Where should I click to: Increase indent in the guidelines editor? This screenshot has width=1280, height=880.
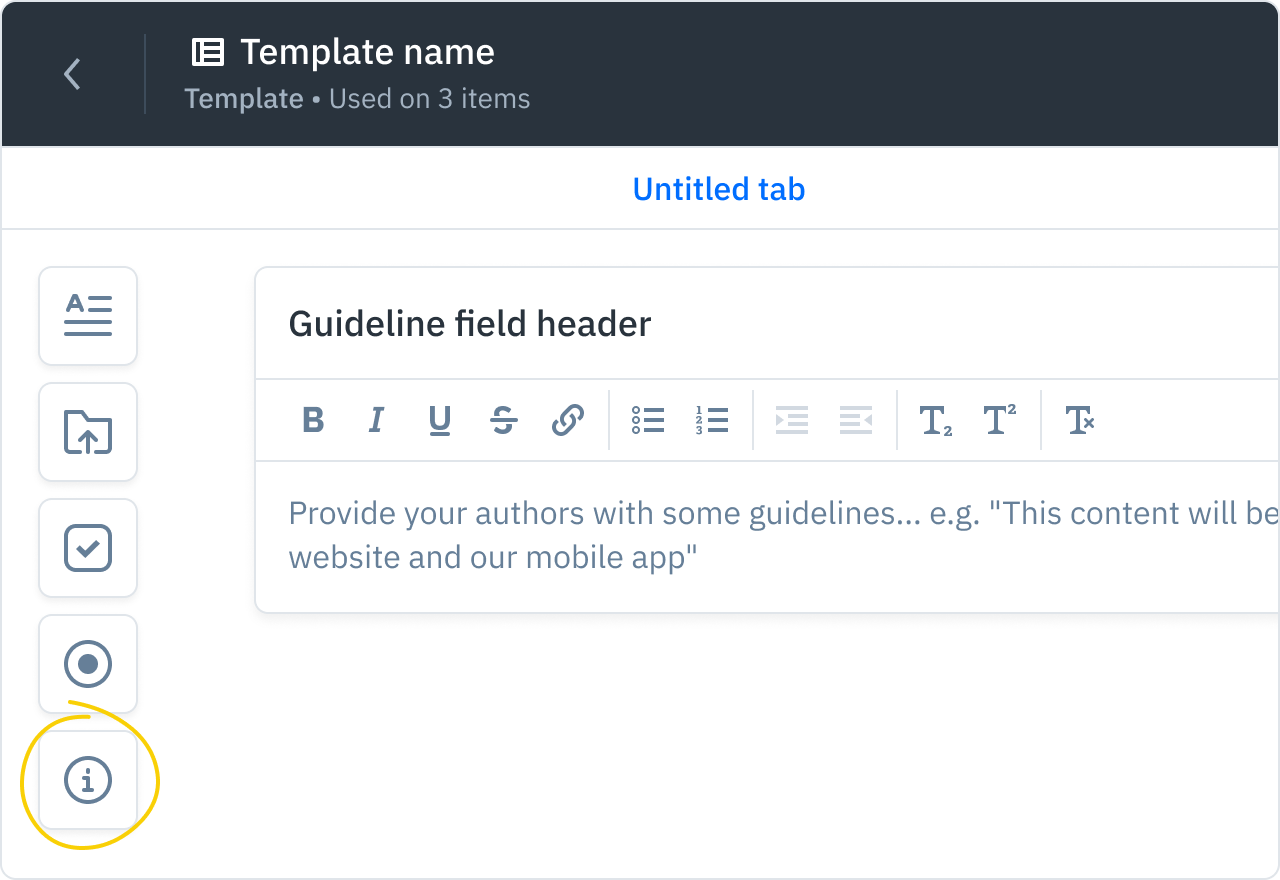pos(792,420)
